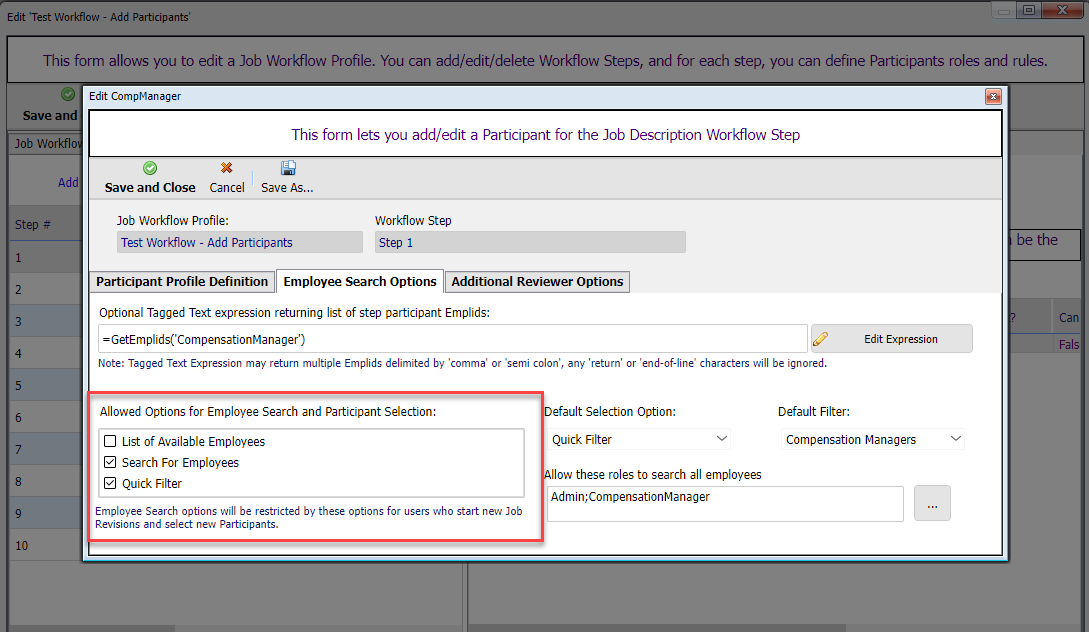Select the Employee Search Options tab

pos(360,282)
